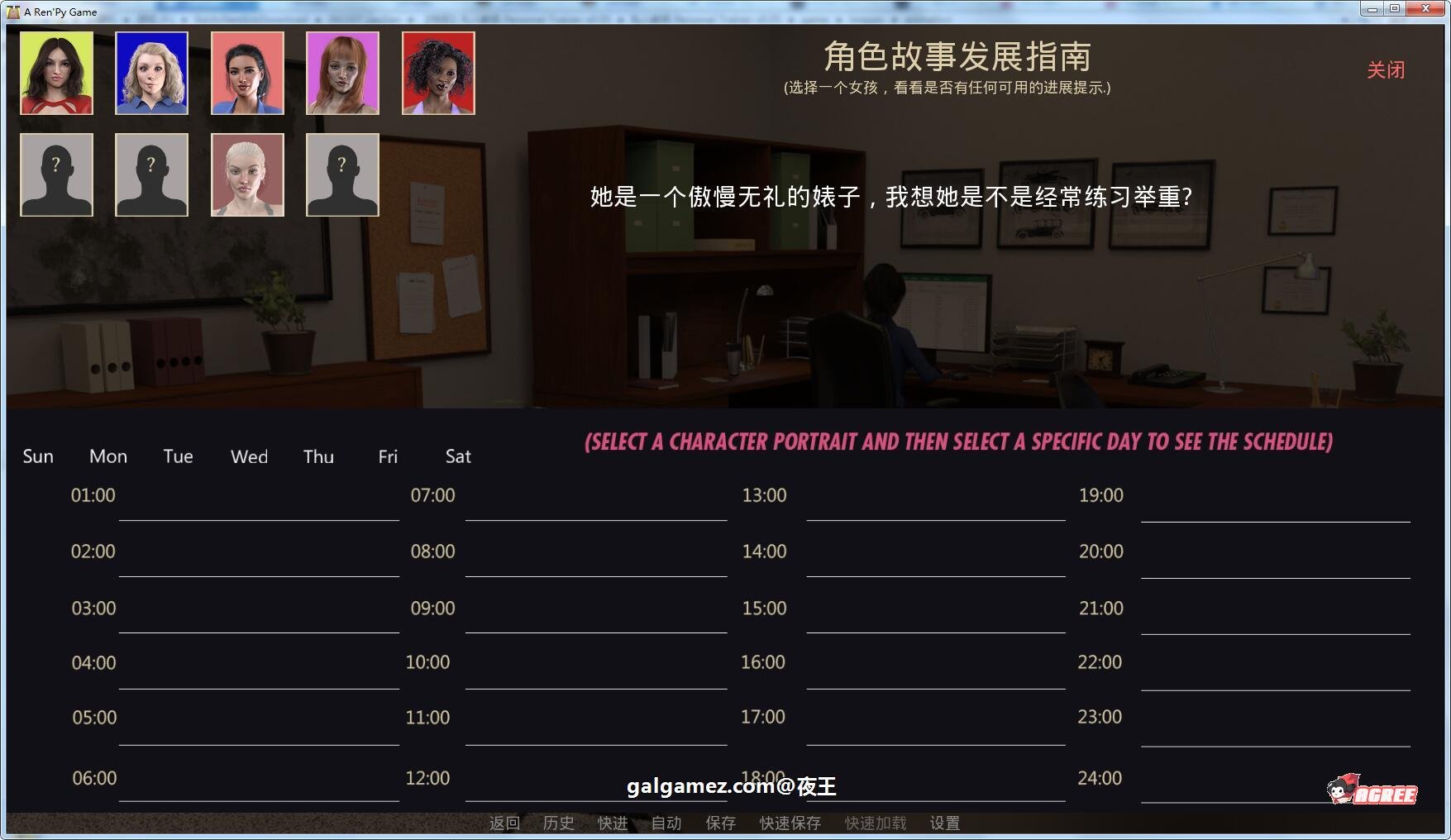Select the blonde woman's portrait in the top row
This screenshot has height=840, width=1451.
click(x=151, y=73)
